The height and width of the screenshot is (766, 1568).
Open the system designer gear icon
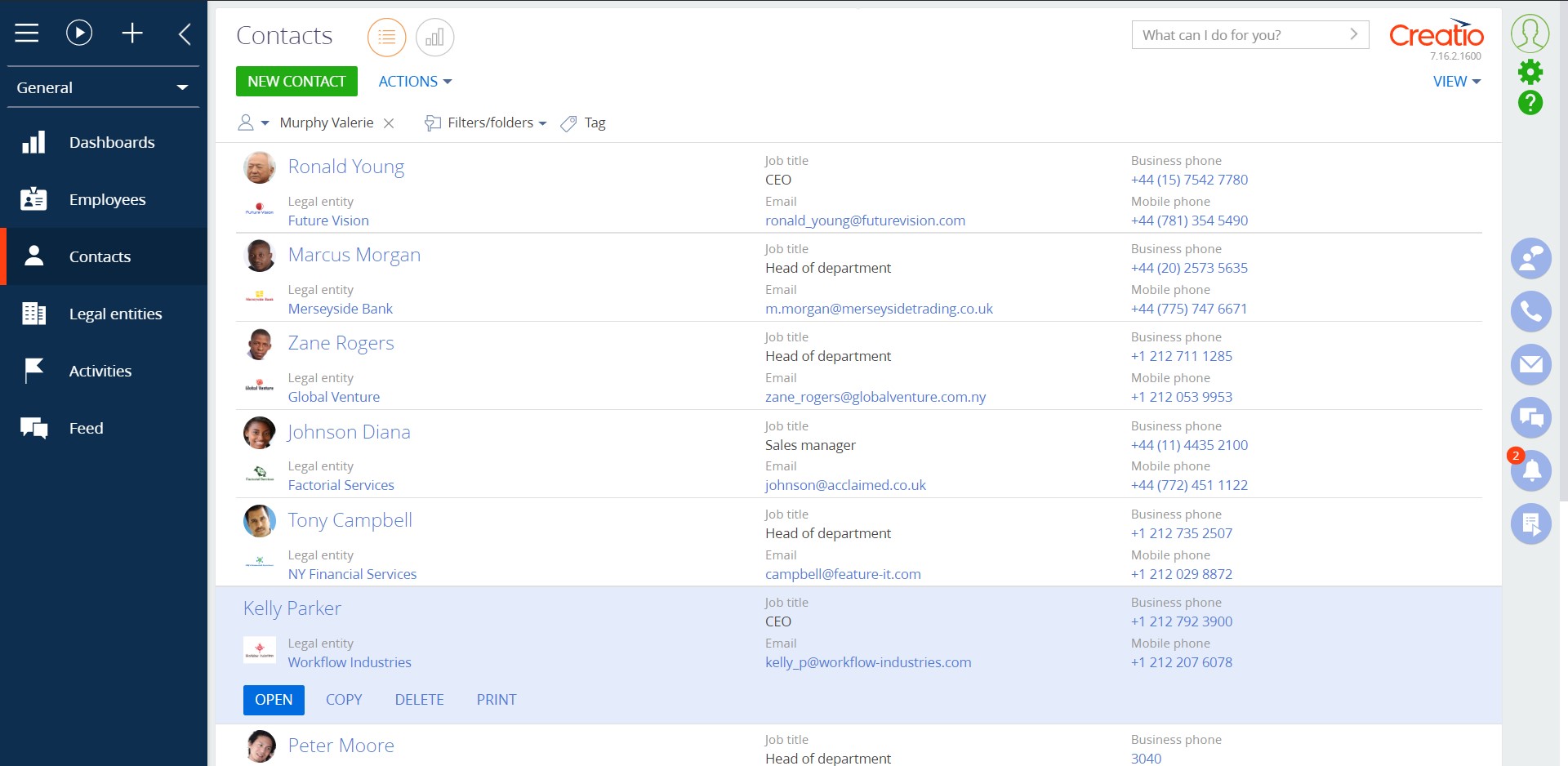coord(1530,72)
